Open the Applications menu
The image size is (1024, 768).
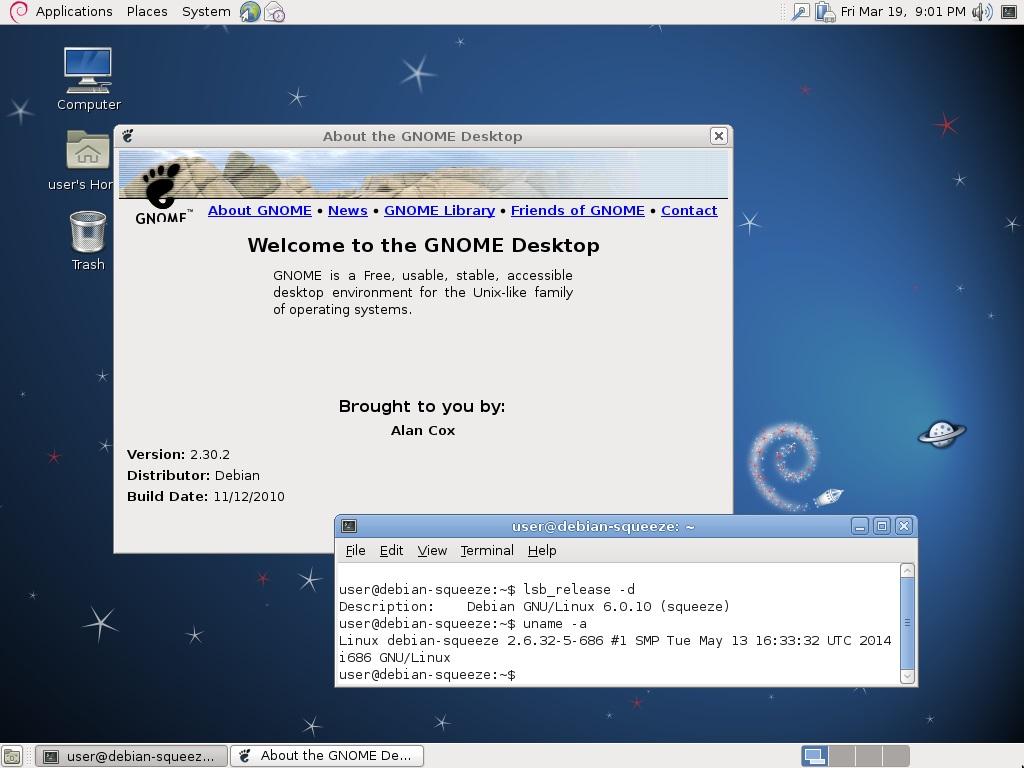[x=74, y=12]
